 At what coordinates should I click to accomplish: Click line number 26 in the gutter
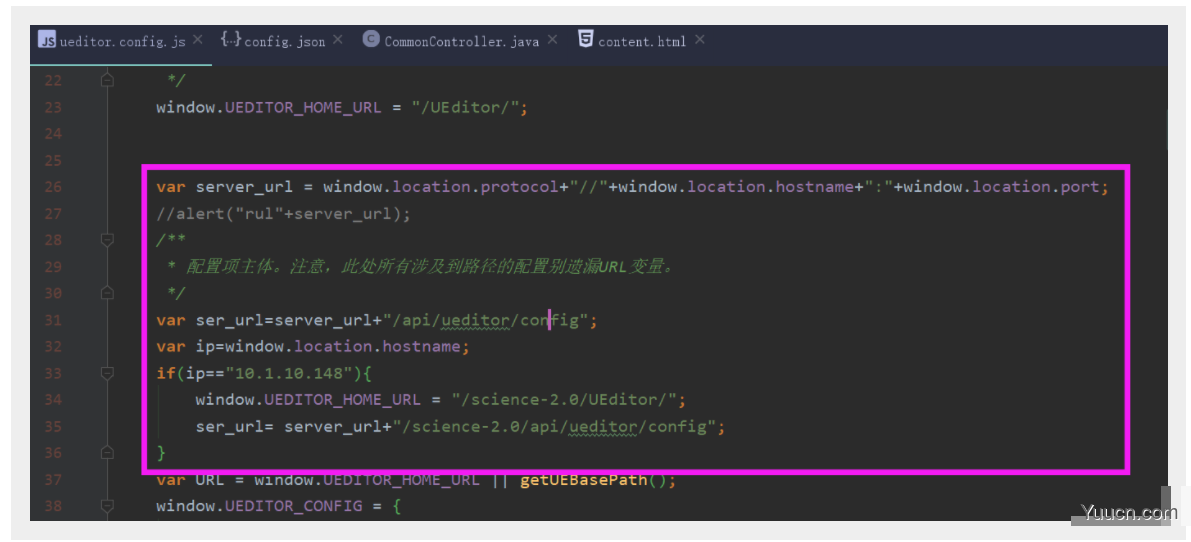52,187
